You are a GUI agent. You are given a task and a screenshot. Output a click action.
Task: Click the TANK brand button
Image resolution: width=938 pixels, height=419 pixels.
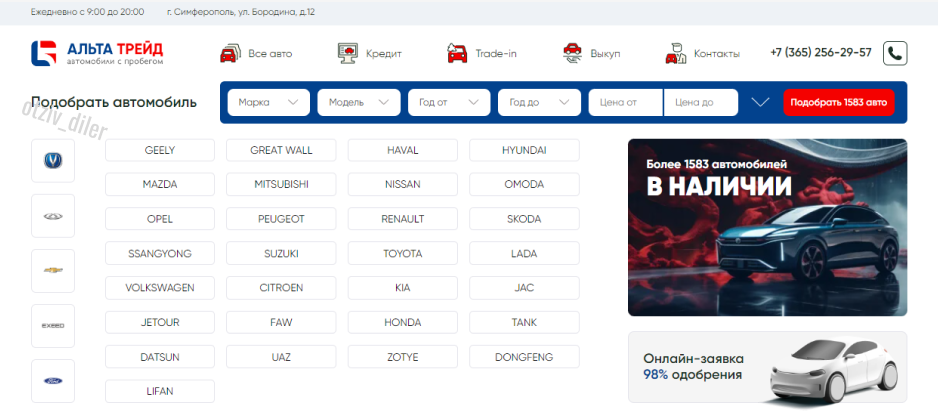click(524, 323)
